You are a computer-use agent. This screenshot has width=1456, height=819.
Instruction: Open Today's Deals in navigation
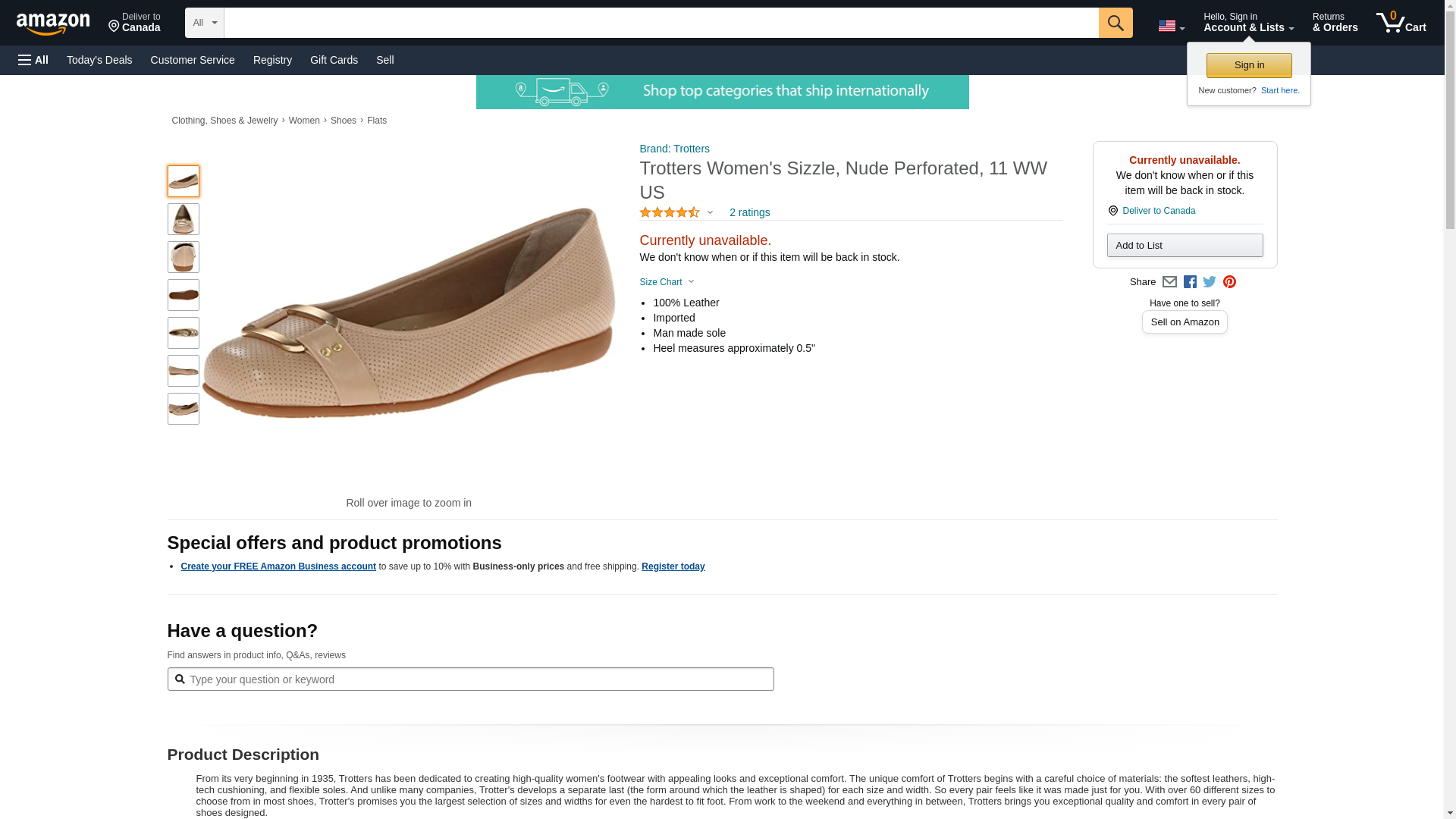pyautogui.click(x=99, y=60)
